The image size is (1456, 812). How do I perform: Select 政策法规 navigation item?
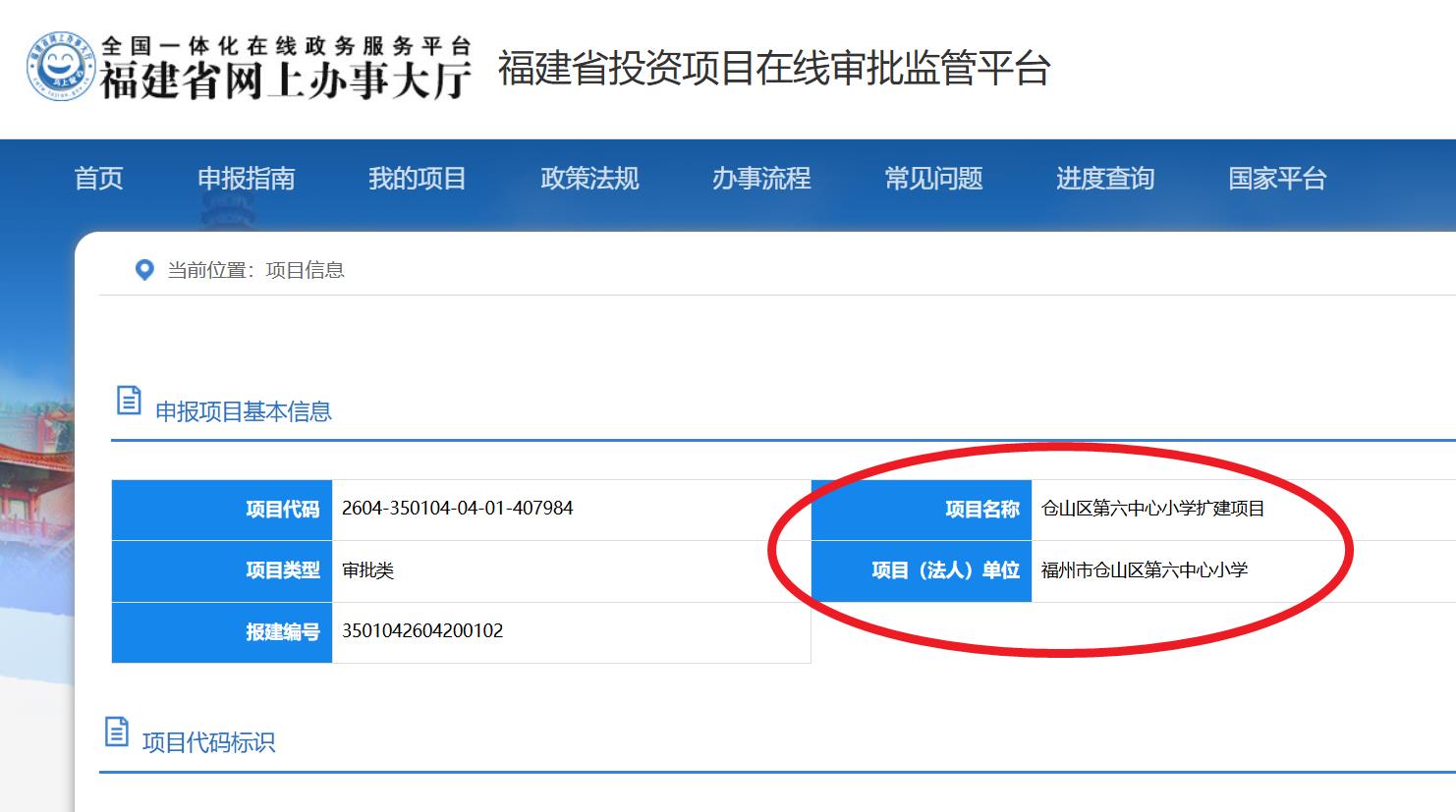[589, 179]
